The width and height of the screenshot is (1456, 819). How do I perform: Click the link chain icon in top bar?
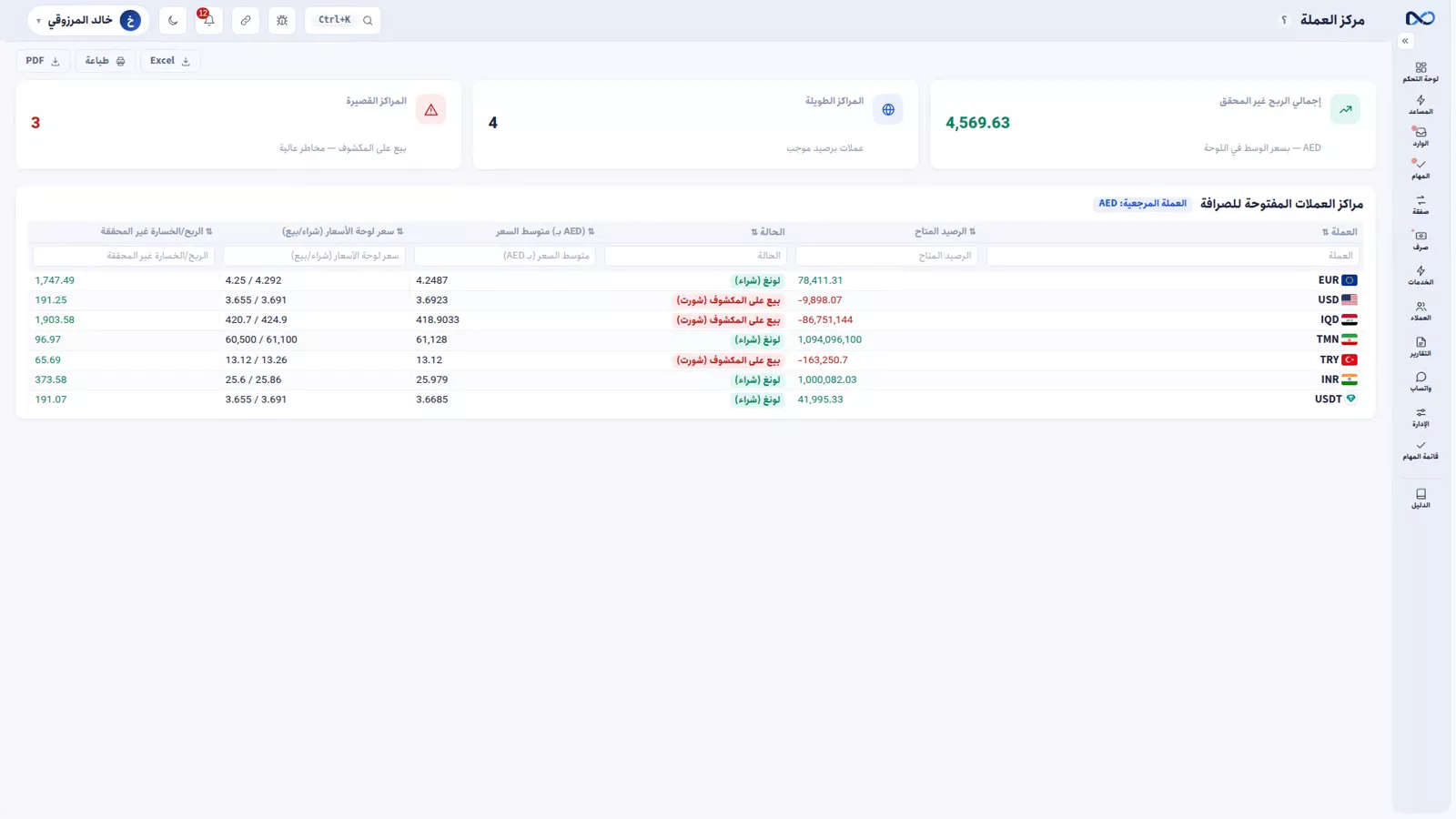[246, 20]
